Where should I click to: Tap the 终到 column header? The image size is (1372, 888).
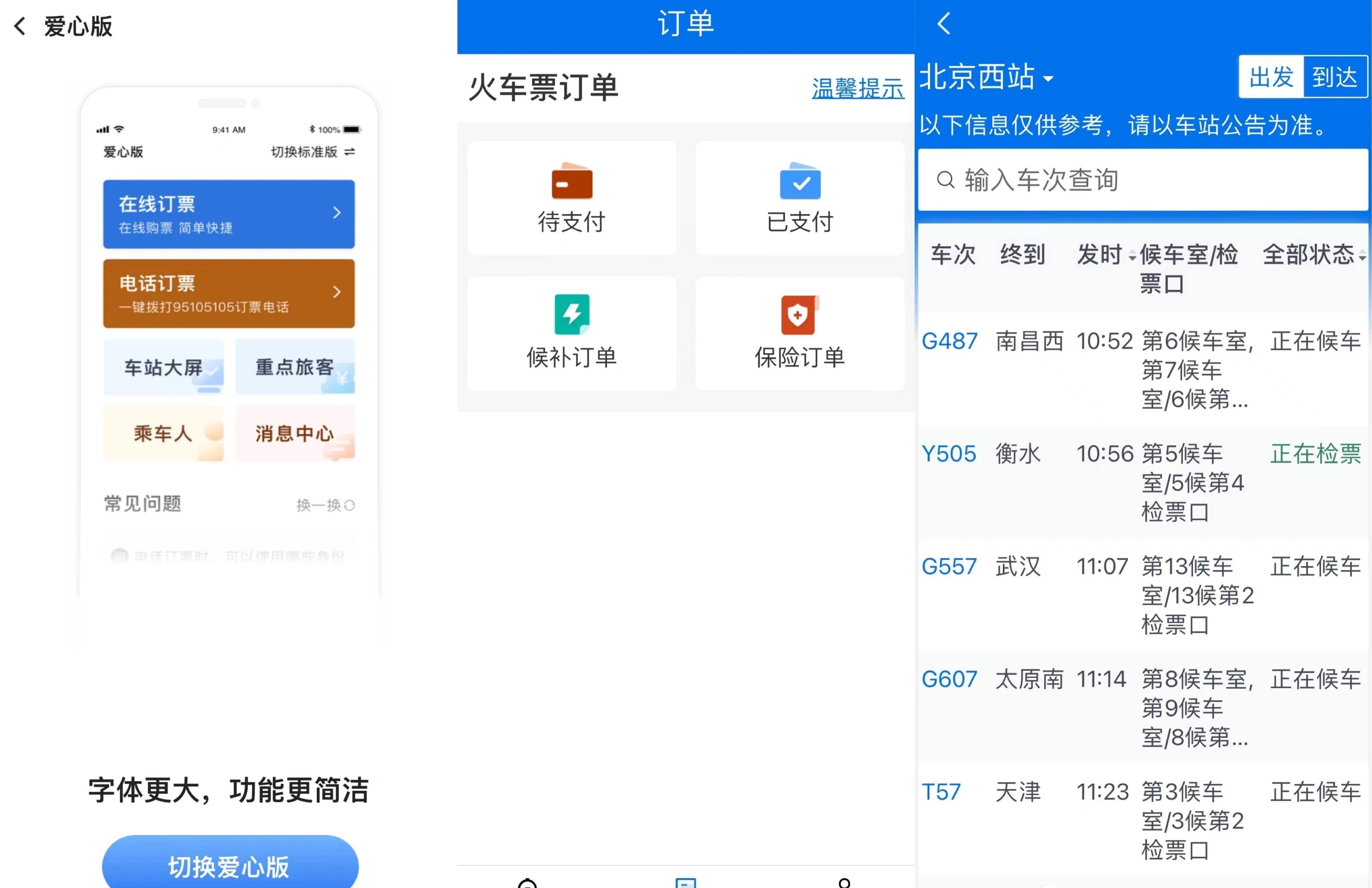tap(1023, 254)
